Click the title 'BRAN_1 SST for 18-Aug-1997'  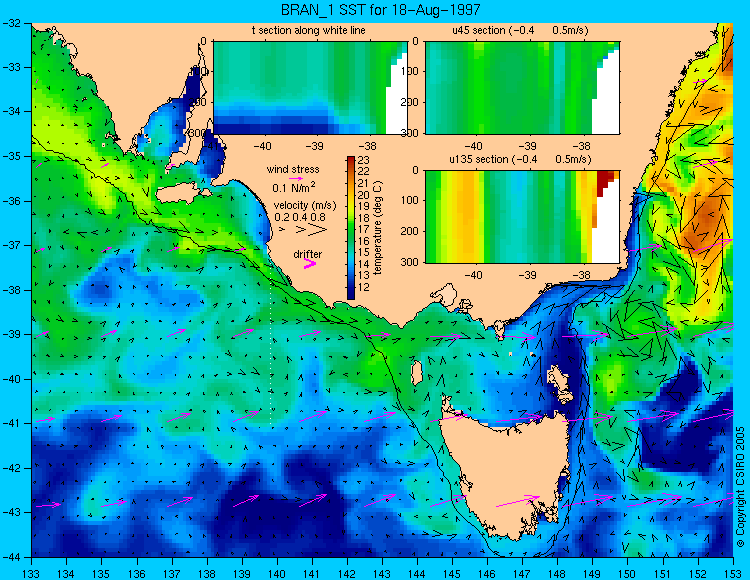(x=380, y=9)
